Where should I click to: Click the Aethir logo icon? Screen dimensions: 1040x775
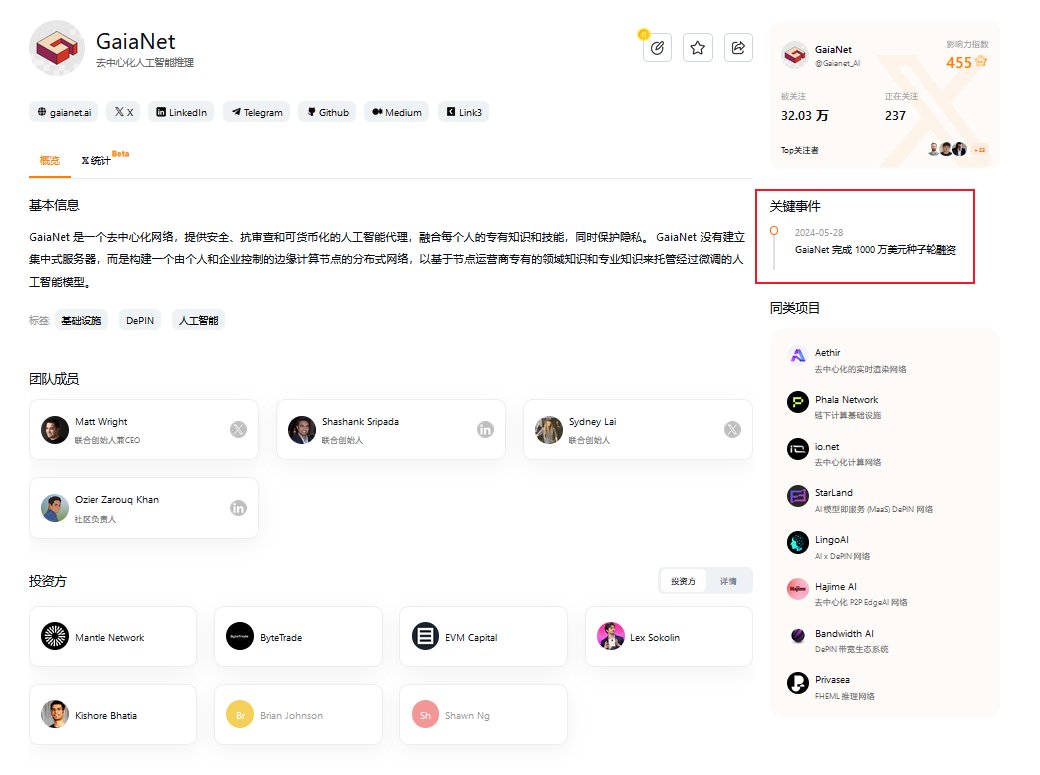[798, 356]
